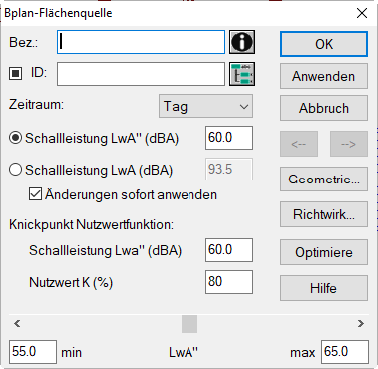Click the info icon beside Bez. field

coord(242,42)
